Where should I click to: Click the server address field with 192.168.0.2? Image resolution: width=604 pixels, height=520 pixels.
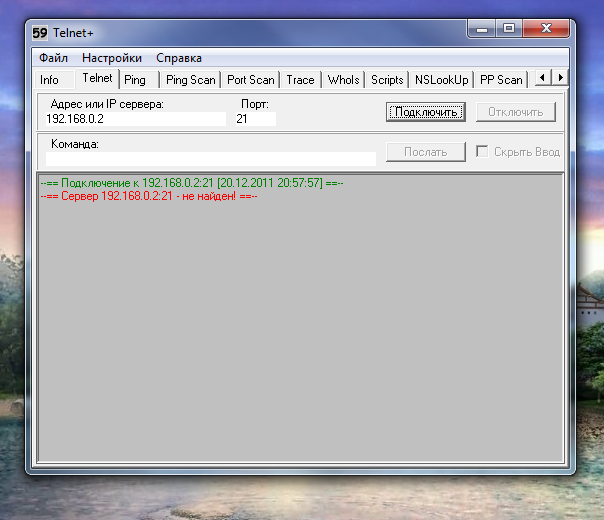point(136,119)
